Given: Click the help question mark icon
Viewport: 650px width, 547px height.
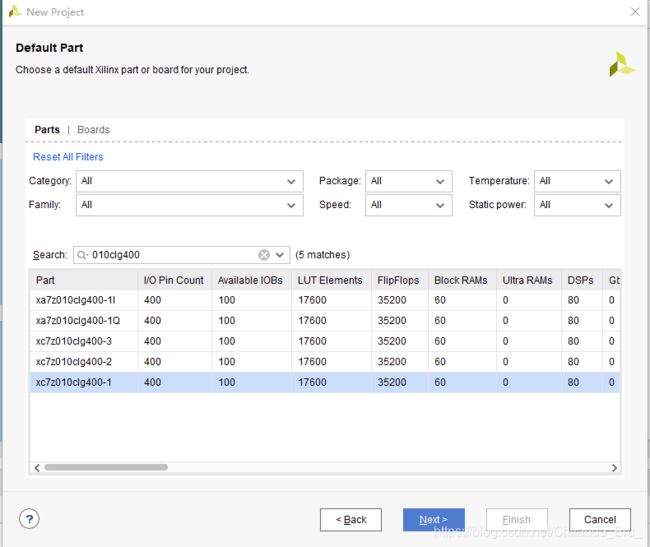Looking at the screenshot, I should click(x=29, y=519).
